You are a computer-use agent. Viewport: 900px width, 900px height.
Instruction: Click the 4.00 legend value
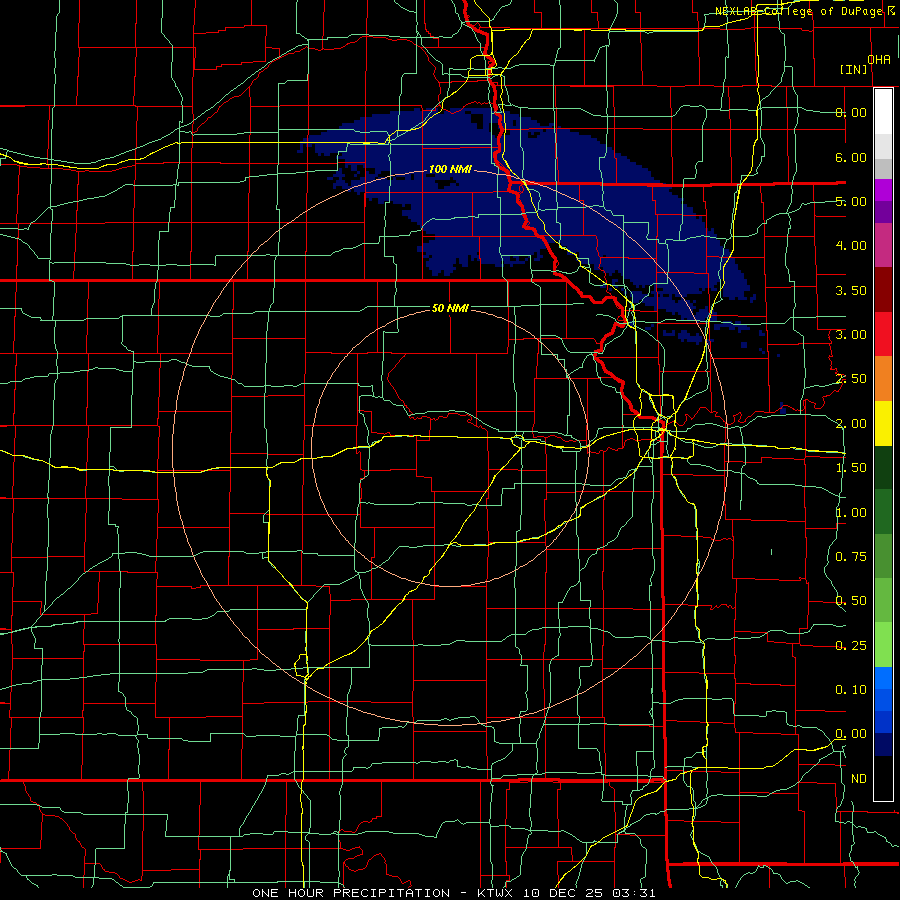851,246
